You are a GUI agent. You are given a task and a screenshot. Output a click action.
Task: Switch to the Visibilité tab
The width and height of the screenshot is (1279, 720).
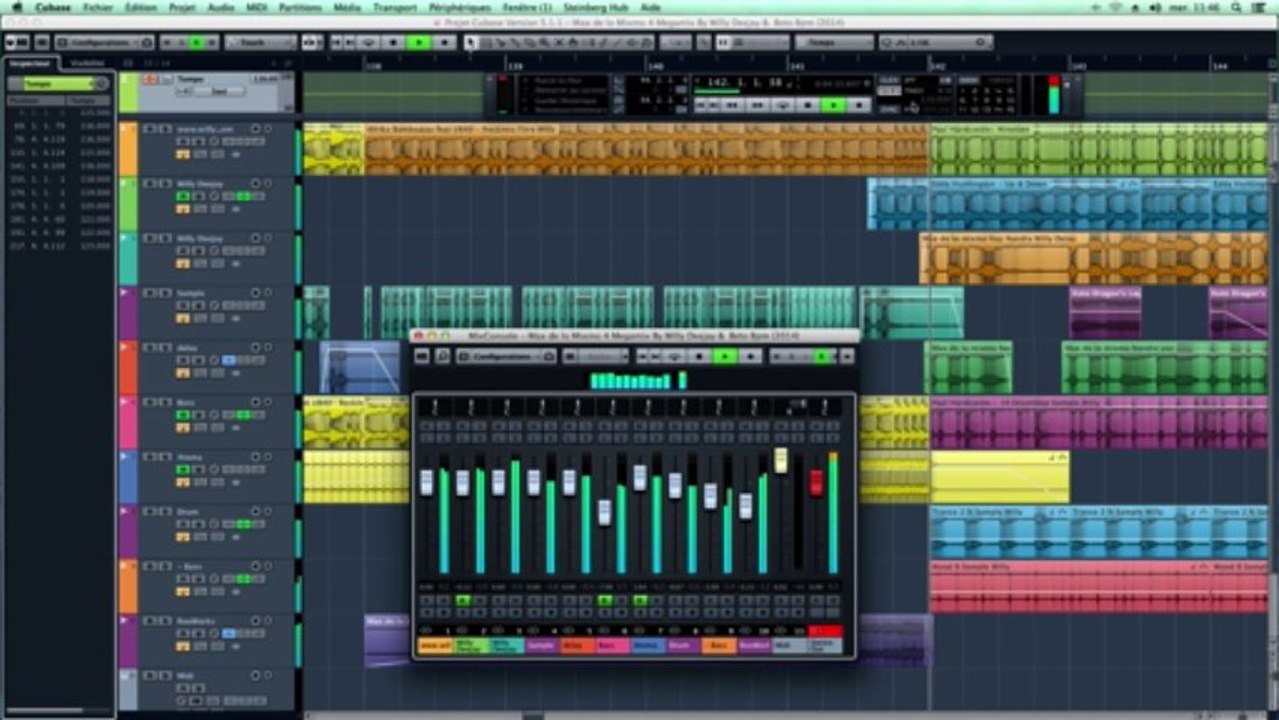coord(87,62)
